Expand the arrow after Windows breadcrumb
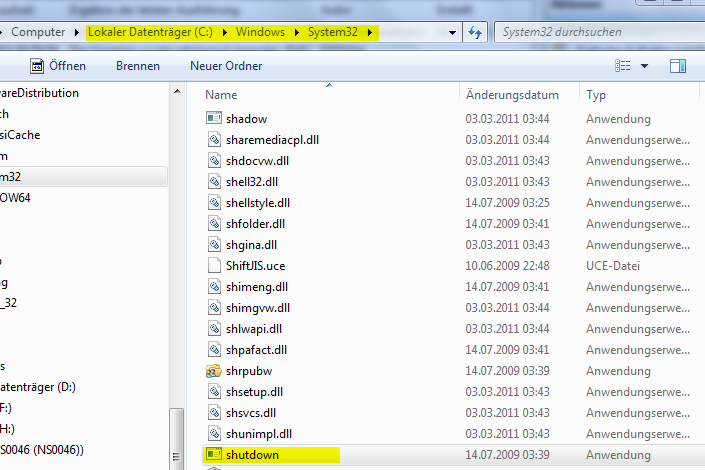Screen dimensions: 705x470 click(x=296, y=32)
